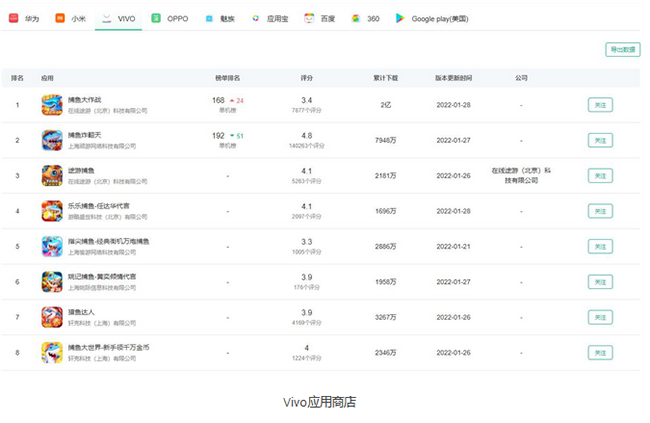The image size is (650, 423).
Task: Switch to the 应用宝 store tab
Action: point(270,19)
